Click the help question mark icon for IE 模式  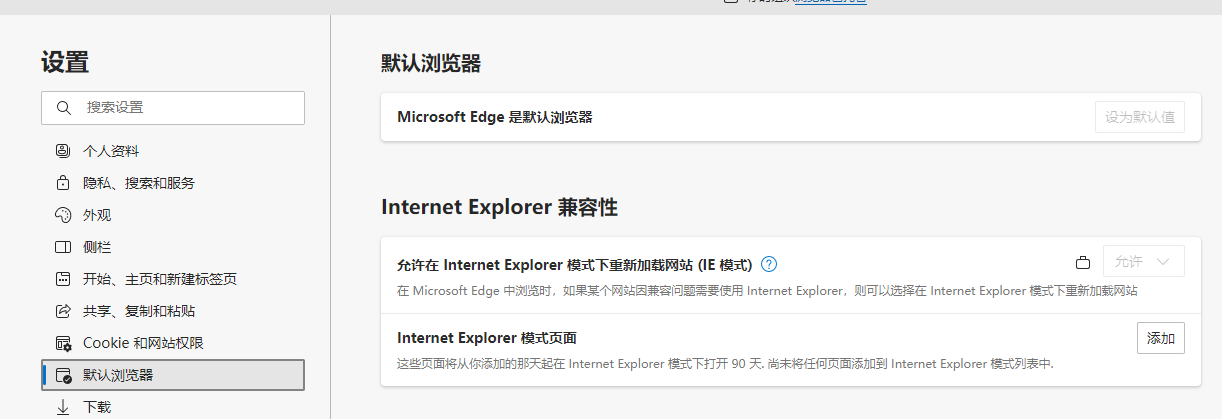click(x=769, y=264)
